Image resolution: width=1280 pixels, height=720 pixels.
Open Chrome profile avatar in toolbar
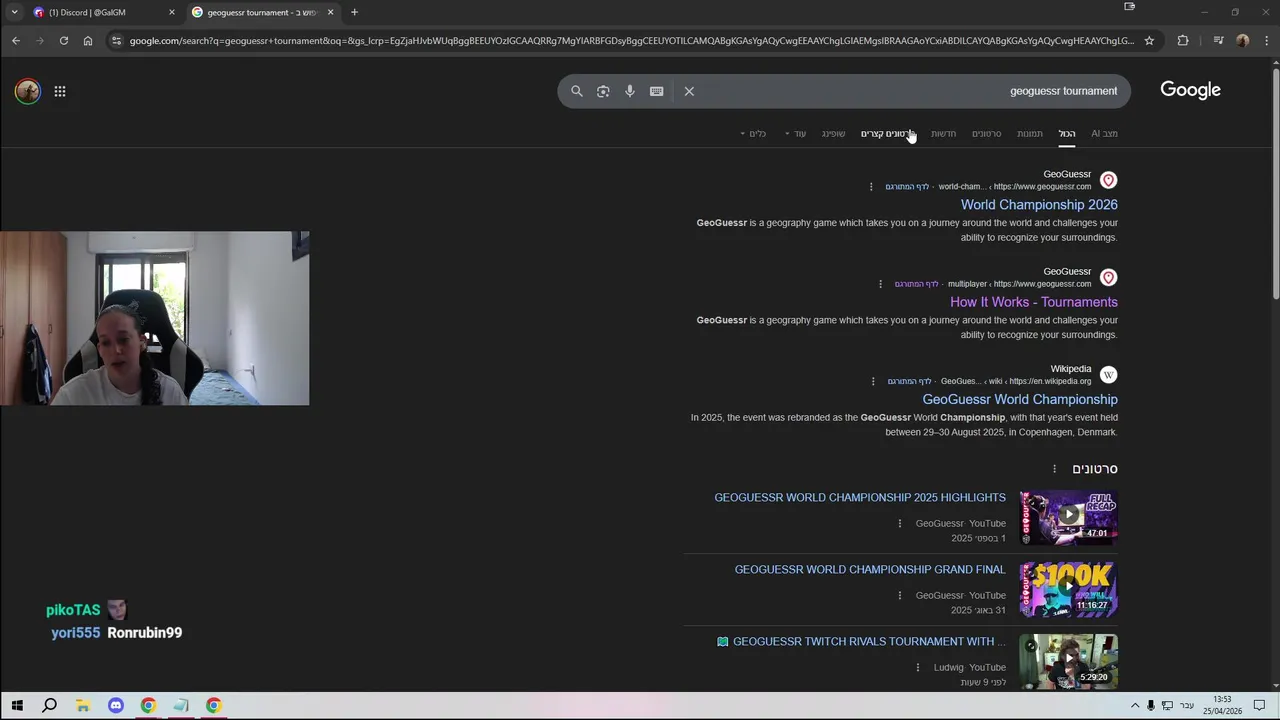point(1242,41)
